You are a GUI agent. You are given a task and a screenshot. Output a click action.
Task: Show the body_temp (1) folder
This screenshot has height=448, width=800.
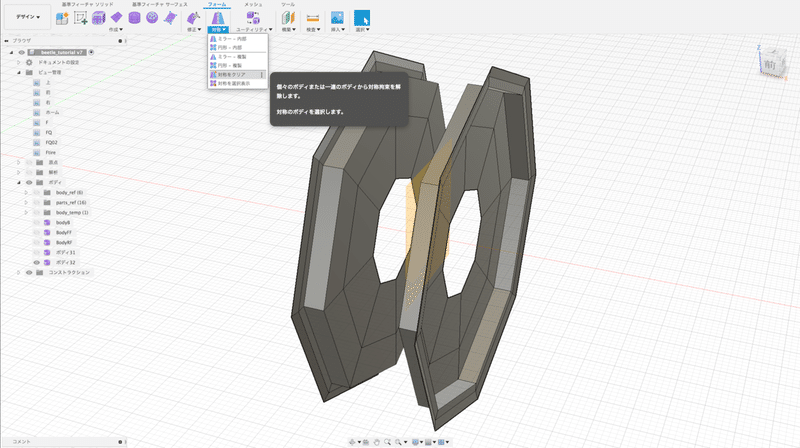37,212
